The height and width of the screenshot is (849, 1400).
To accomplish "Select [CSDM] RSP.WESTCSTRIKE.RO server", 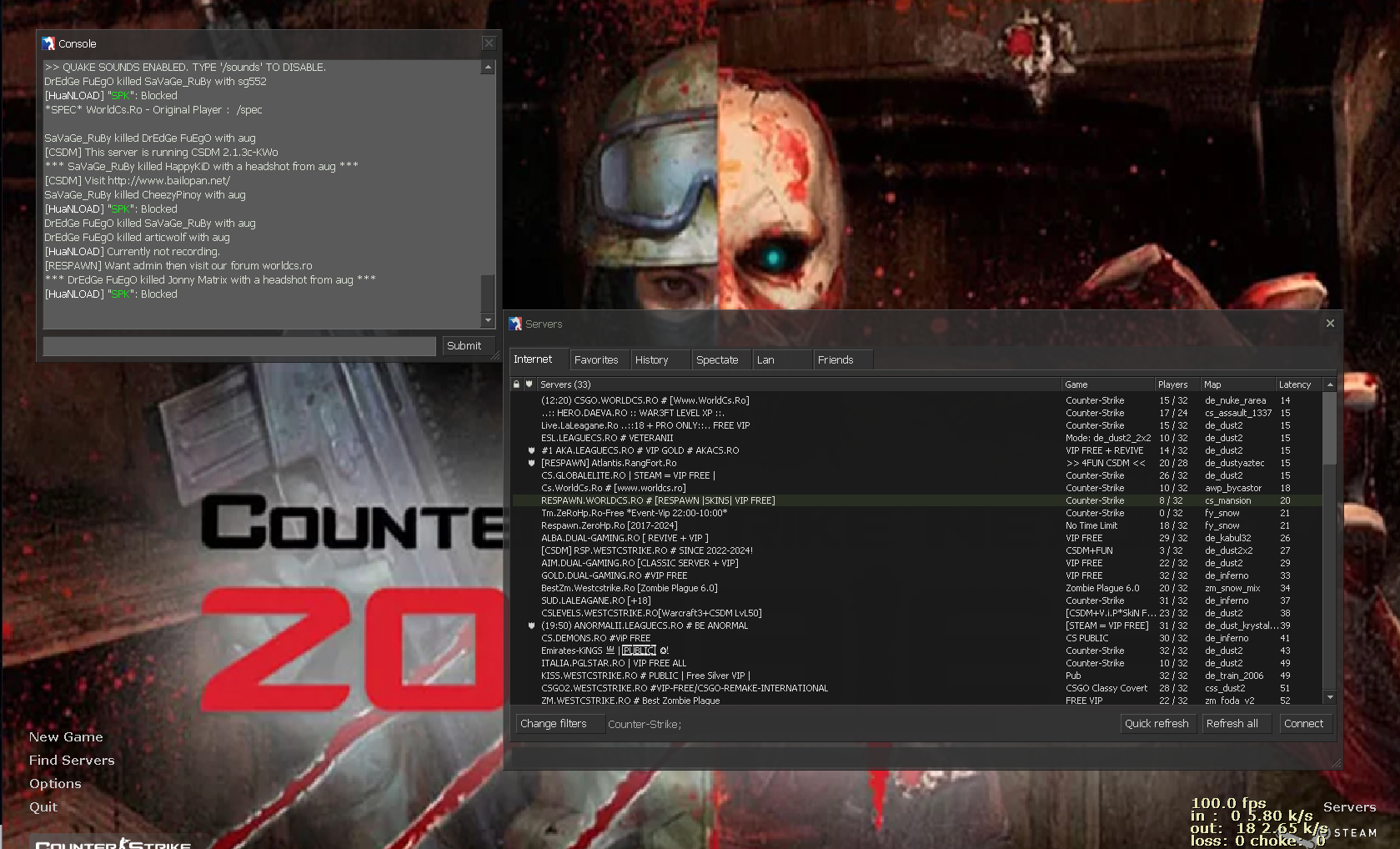I will [x=916, y=550].
